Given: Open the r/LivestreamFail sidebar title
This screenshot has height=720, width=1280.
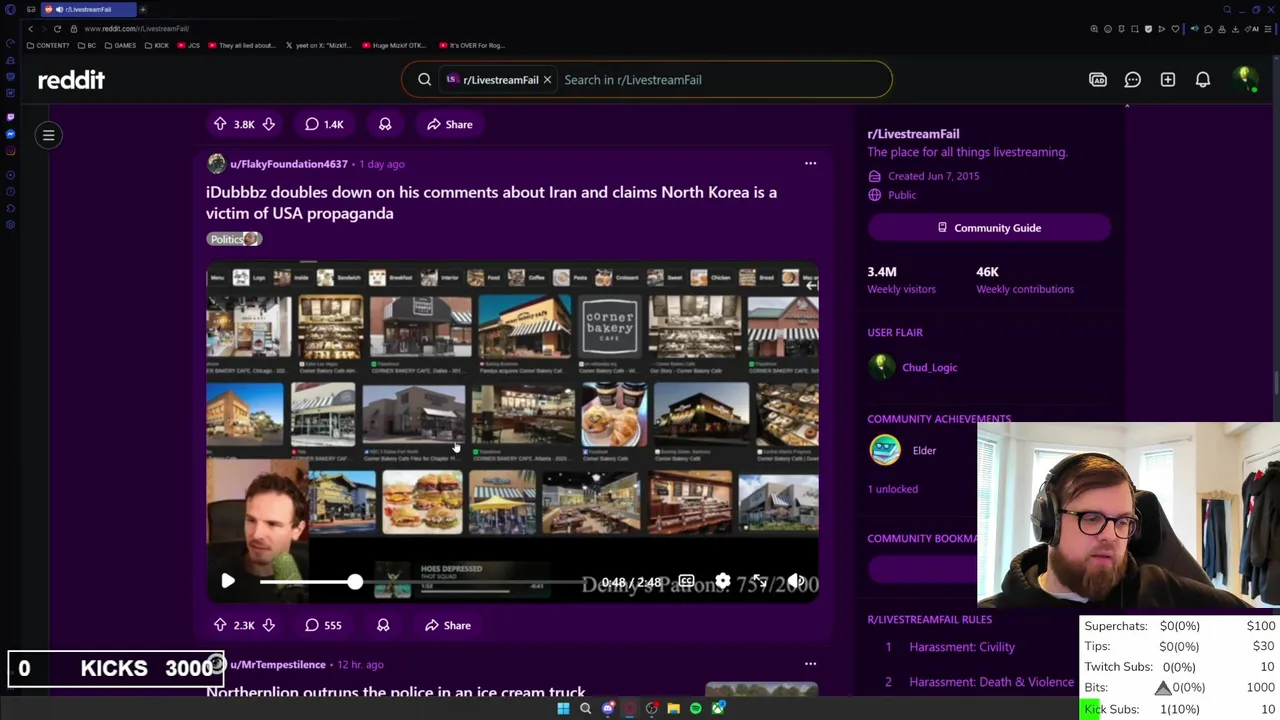Looking at the screenshot, I should [913, 134].
